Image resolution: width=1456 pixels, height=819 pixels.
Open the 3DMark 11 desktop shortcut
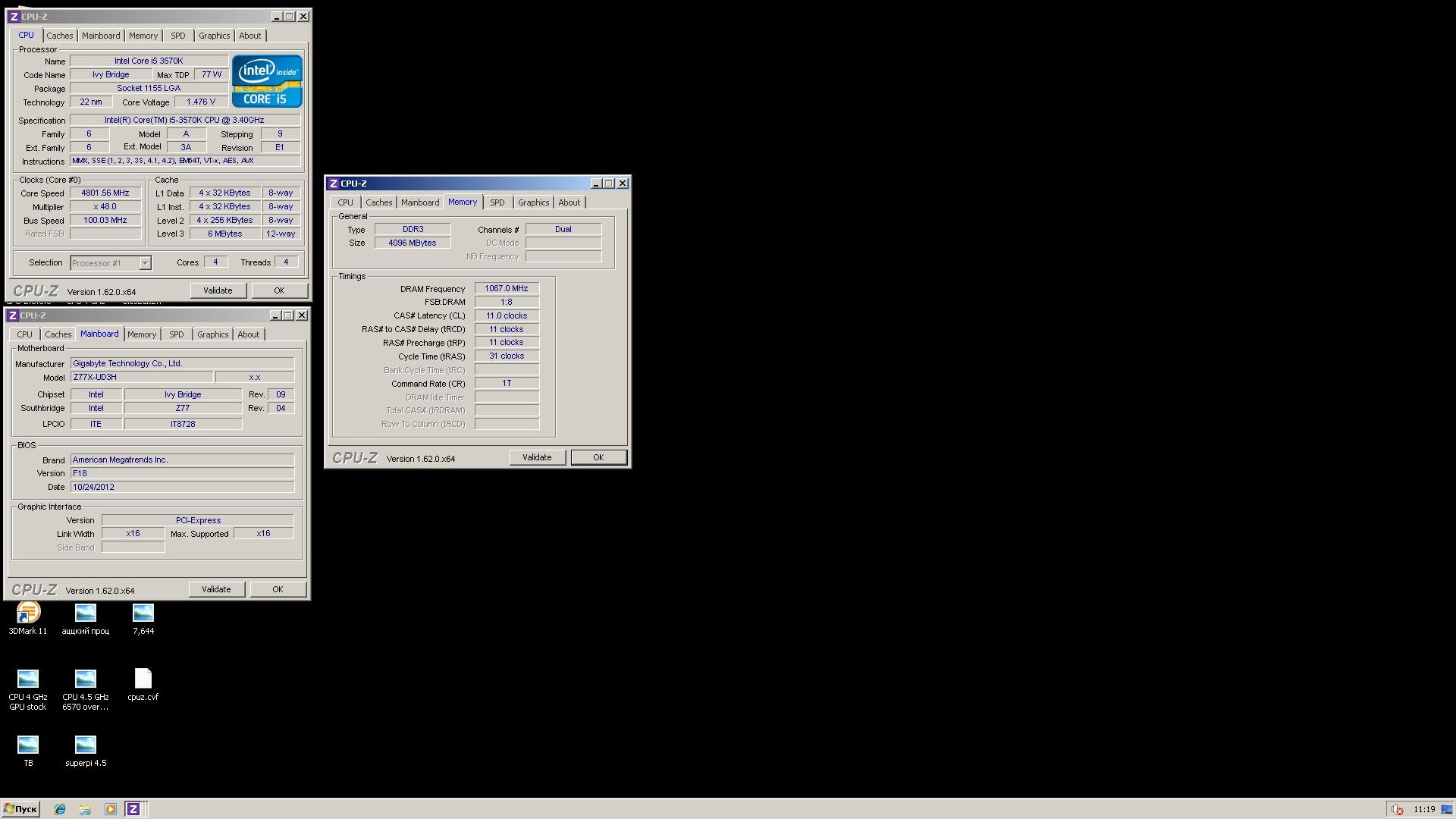(28, 617)
